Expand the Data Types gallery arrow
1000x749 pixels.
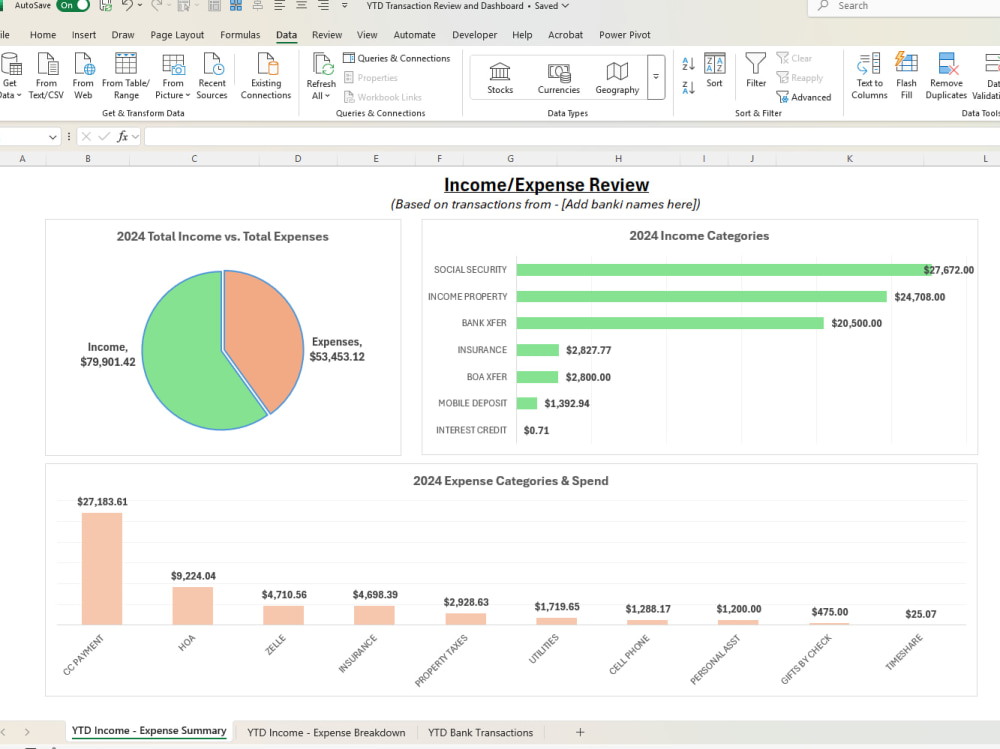(x=656, y=77)
